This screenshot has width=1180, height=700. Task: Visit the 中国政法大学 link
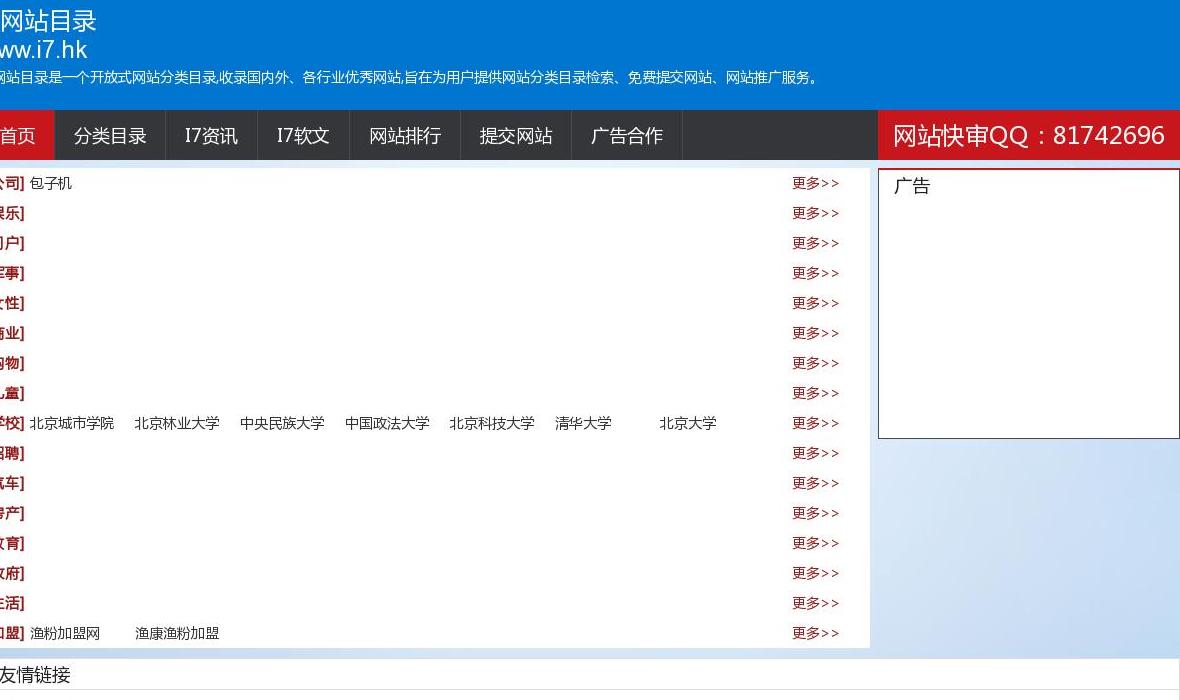387,424
